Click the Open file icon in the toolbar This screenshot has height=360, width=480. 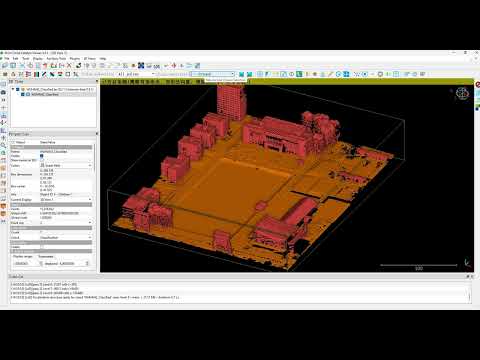click(5, 66)
